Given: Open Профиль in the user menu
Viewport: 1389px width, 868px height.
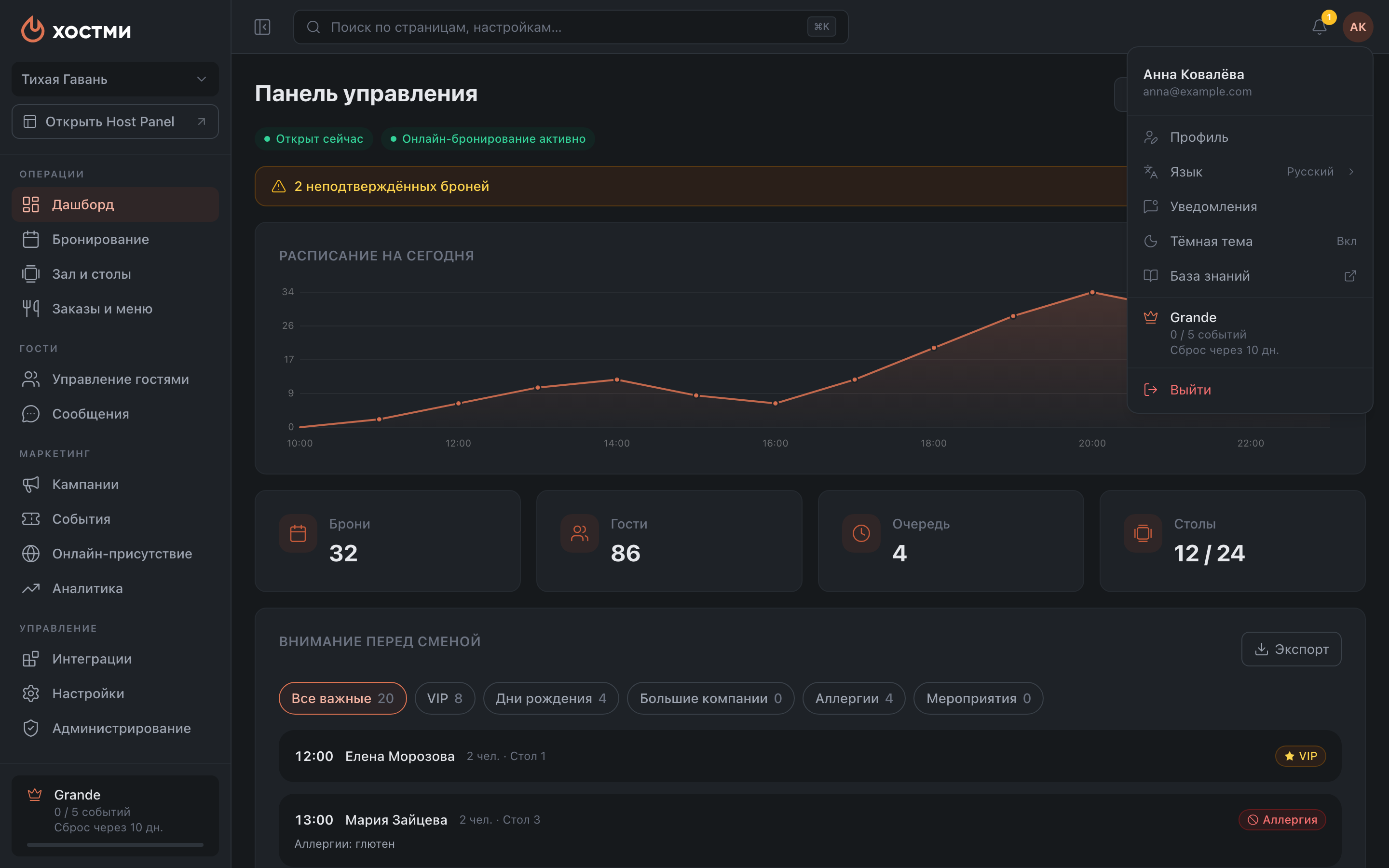Looking at the screenshot, I should point(1250,137).
